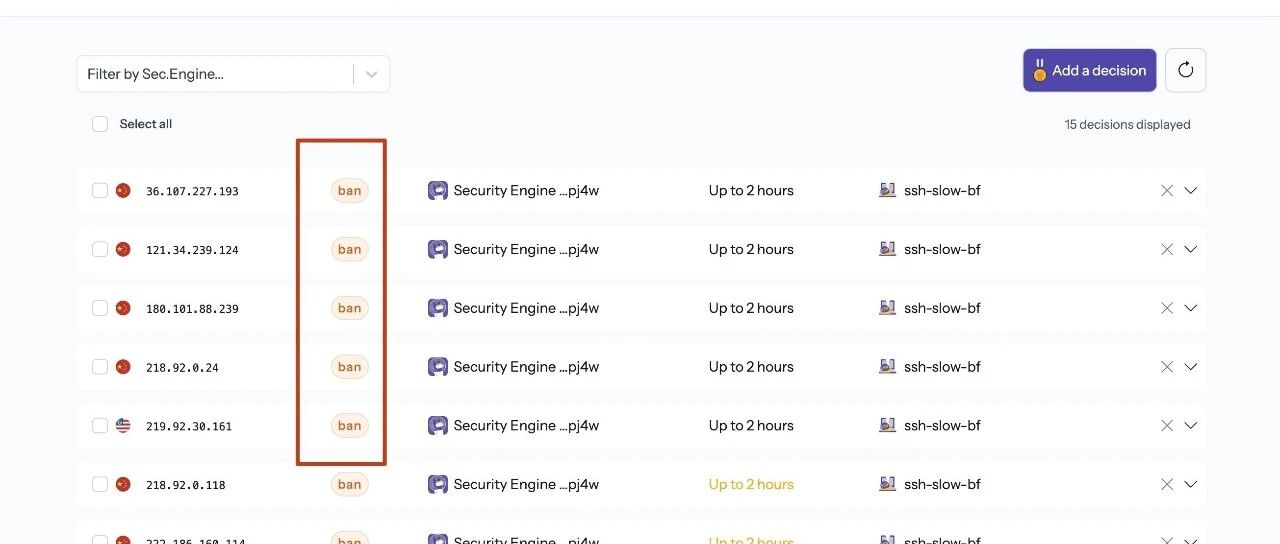Viewport: 1280px width, 544px height.
Task: Click scenario icon for ssh-slow-bf in 218.92.0.118 row
Action: [887, 484]
